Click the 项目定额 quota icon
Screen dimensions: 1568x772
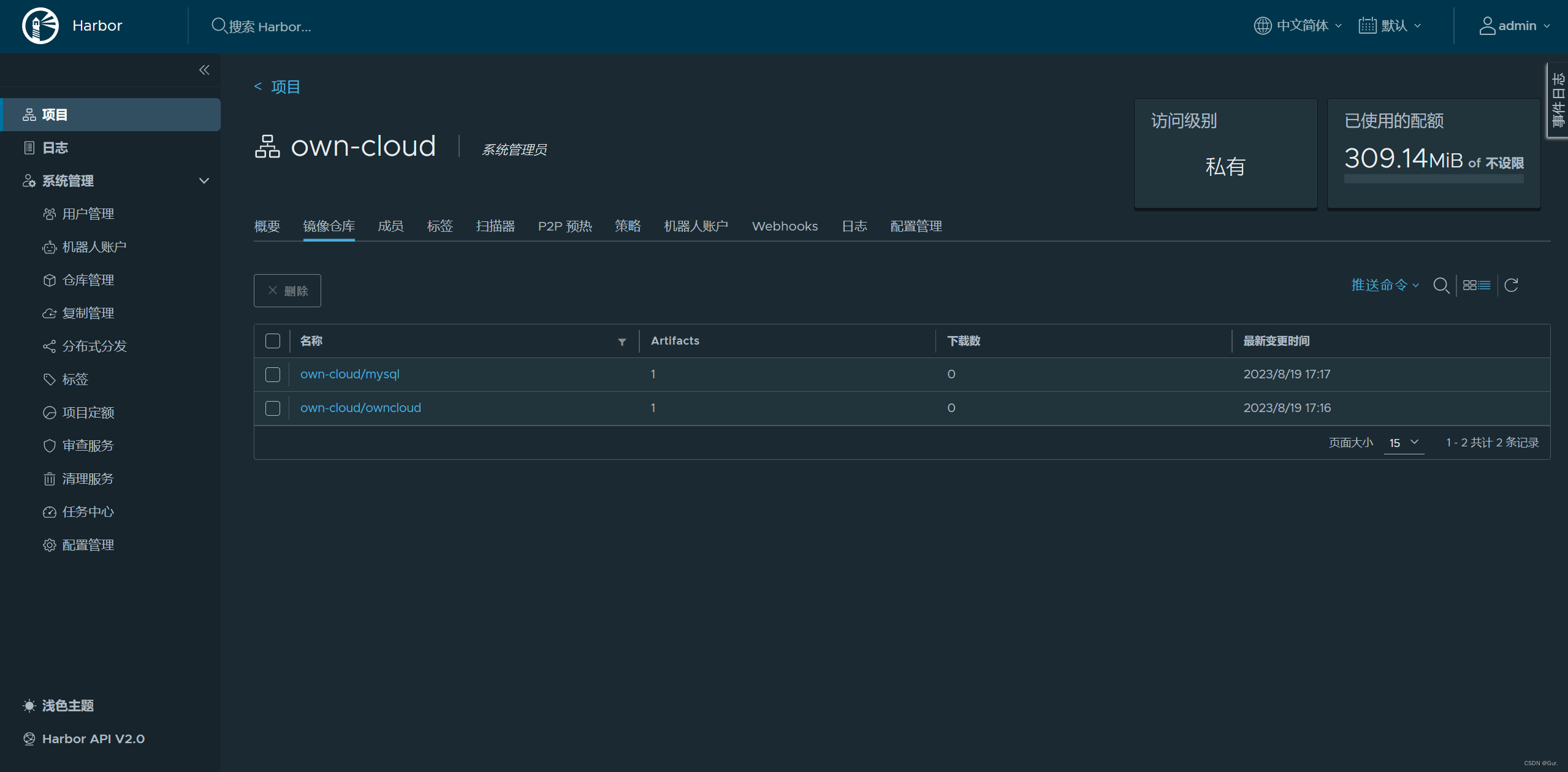click(49, 413)
